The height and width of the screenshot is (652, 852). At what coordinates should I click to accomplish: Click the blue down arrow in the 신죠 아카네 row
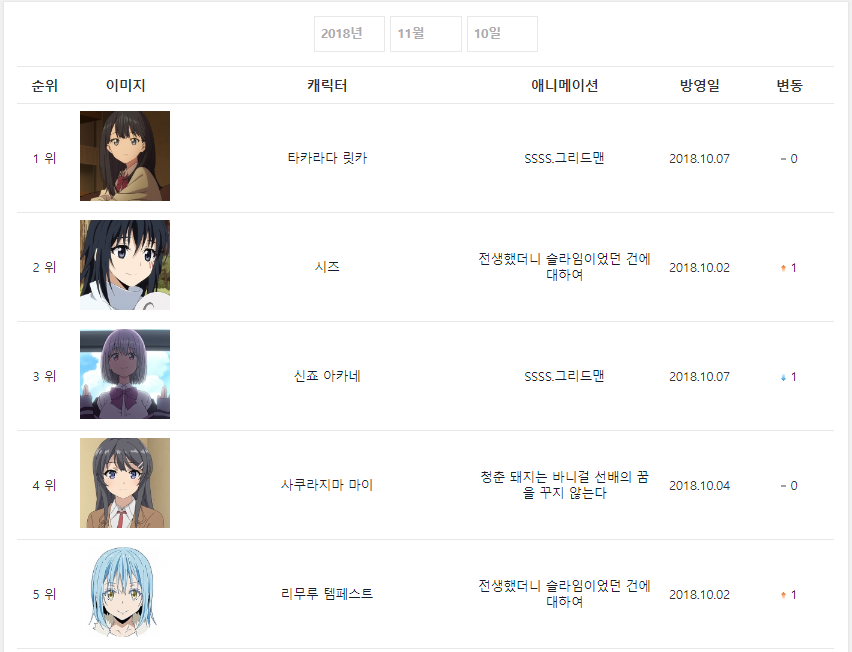click(x=783, y=377)
